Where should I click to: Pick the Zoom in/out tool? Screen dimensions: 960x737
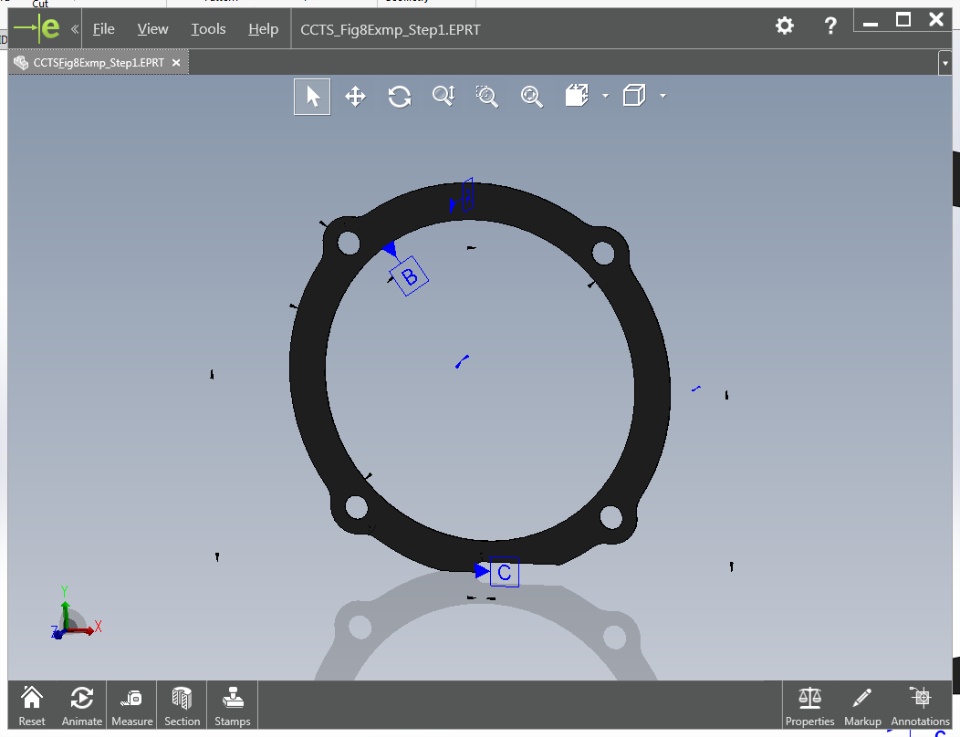tap(443, 96)
